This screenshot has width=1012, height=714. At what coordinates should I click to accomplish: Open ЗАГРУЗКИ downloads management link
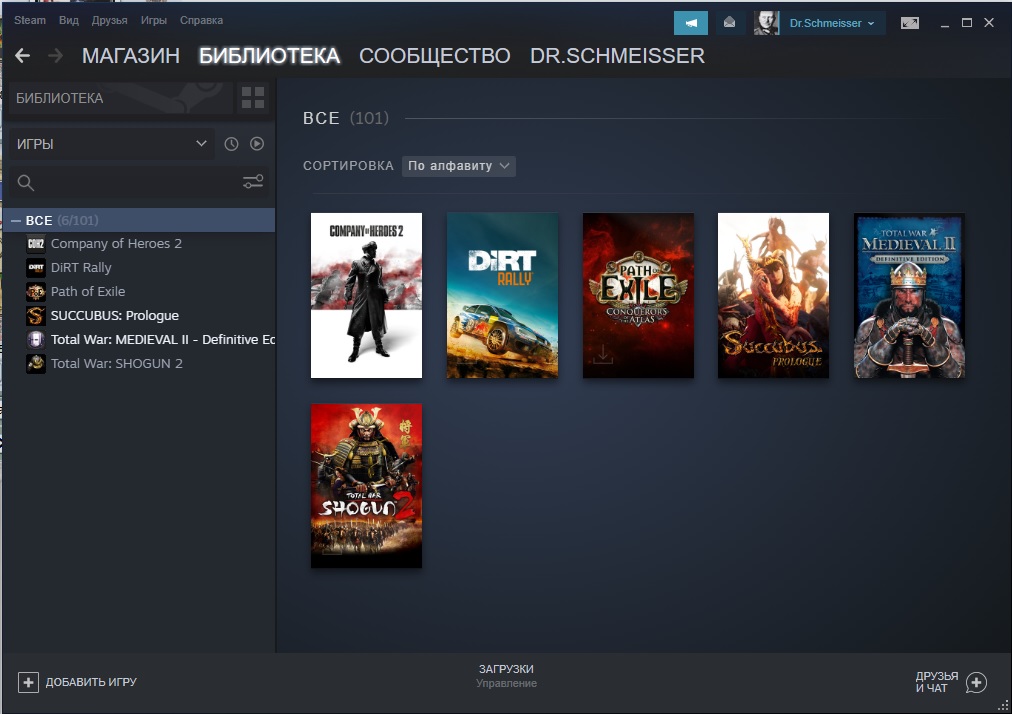tap(506, 676)
